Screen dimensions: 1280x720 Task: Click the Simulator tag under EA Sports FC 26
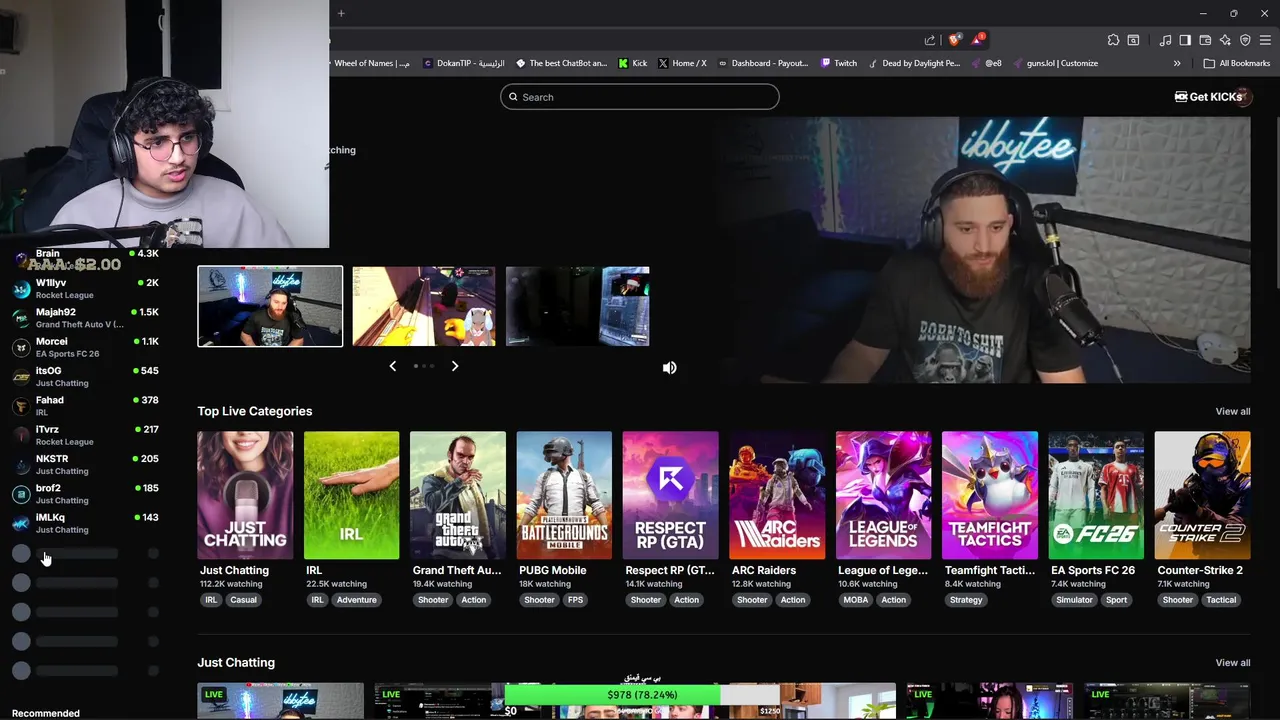(1074, 600)
